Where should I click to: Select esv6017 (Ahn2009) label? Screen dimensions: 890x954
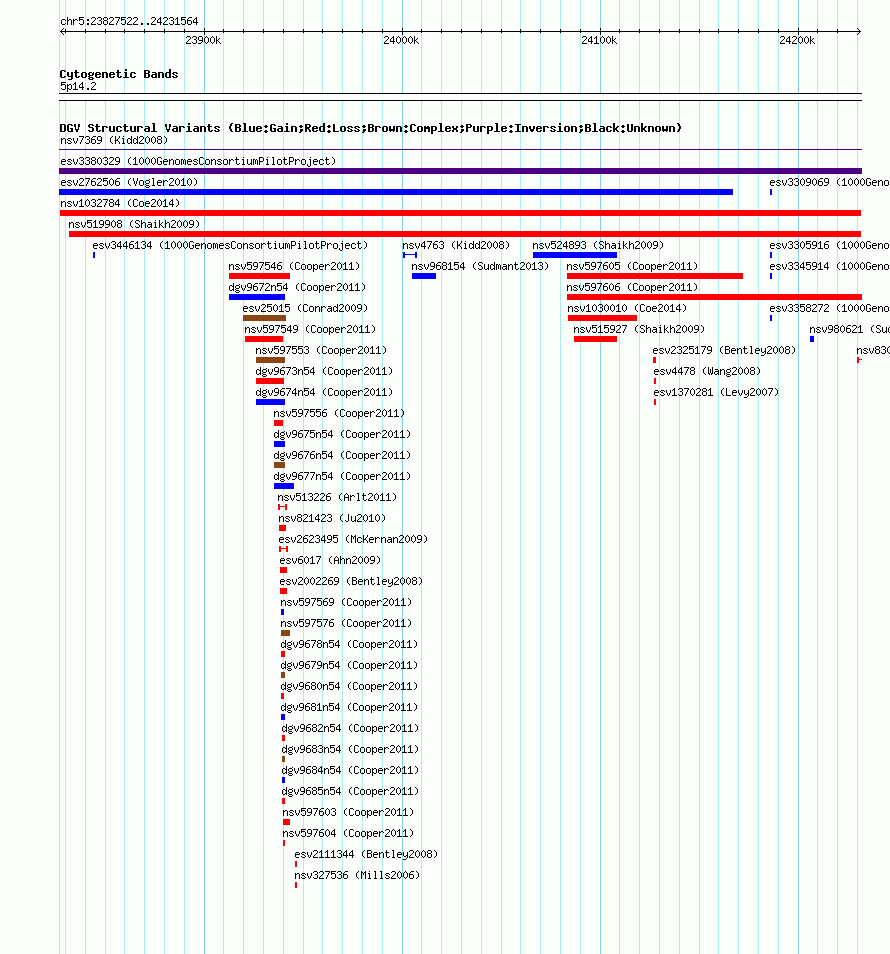[330, 560]
